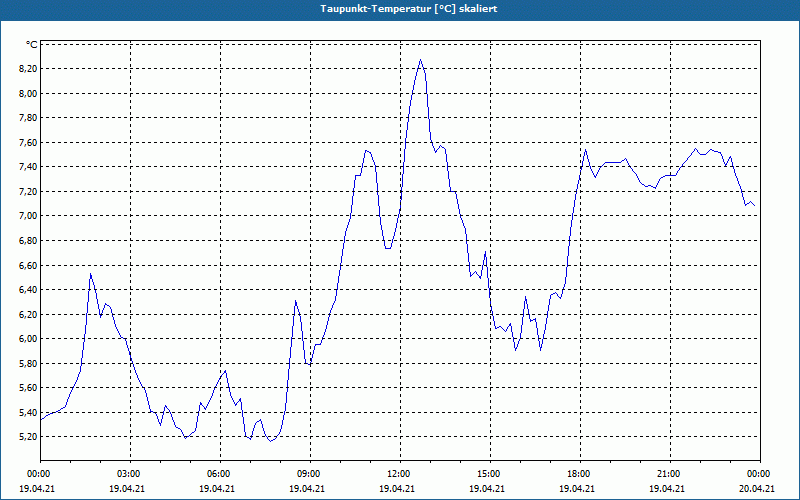The image size is (800, 500).
Task: Select the 5,80 y-axis label
Action: pos(28,363)
